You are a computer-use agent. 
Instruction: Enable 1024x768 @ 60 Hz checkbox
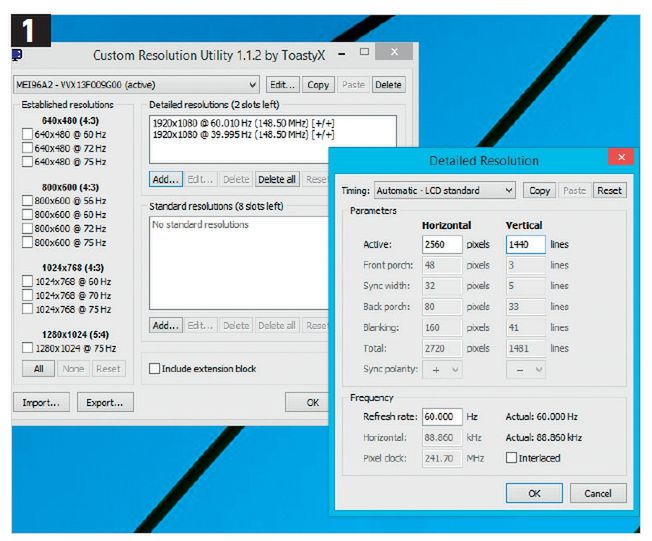tap(27, 282)
